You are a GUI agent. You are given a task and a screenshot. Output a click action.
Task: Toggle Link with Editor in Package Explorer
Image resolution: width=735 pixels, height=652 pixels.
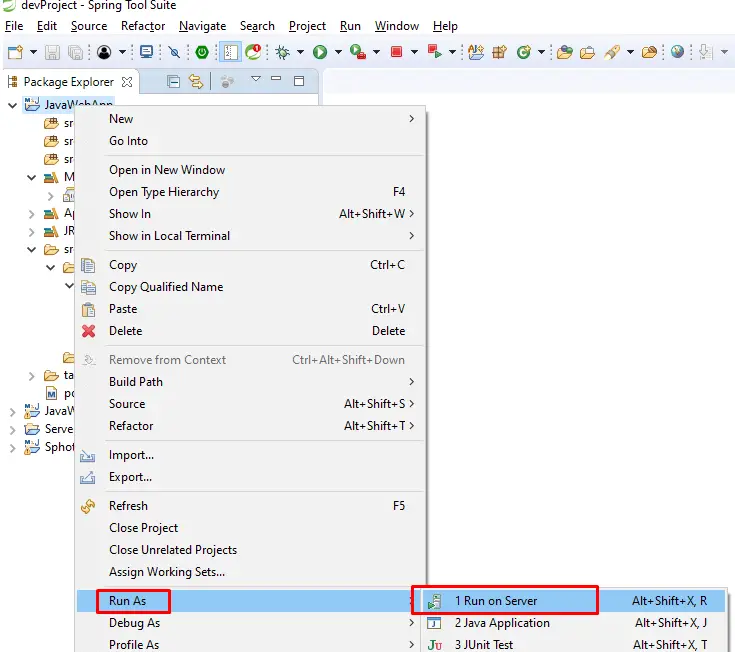click(x=196, y=82)
